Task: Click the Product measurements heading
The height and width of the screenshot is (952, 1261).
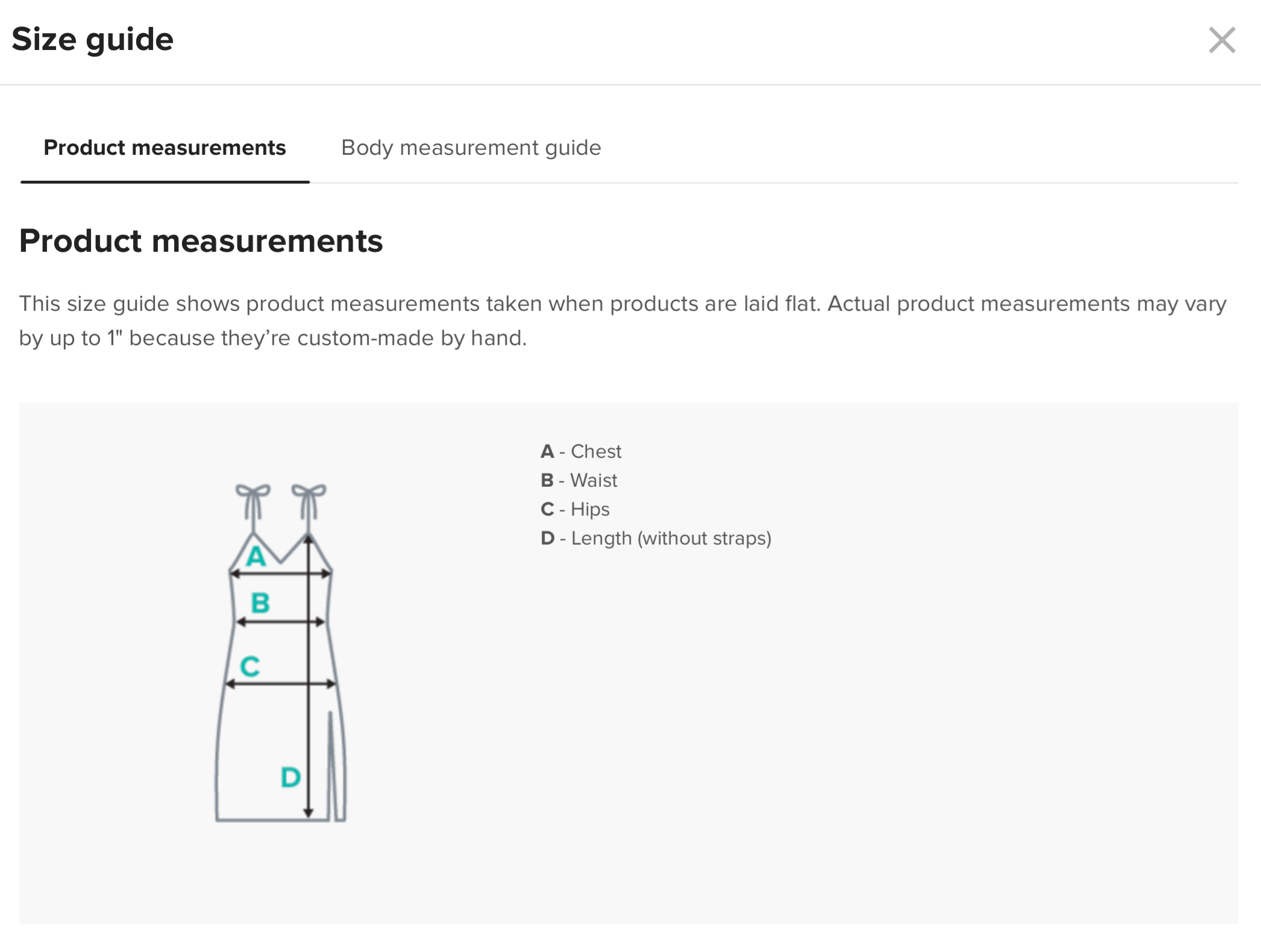Action: click(201, 241)
